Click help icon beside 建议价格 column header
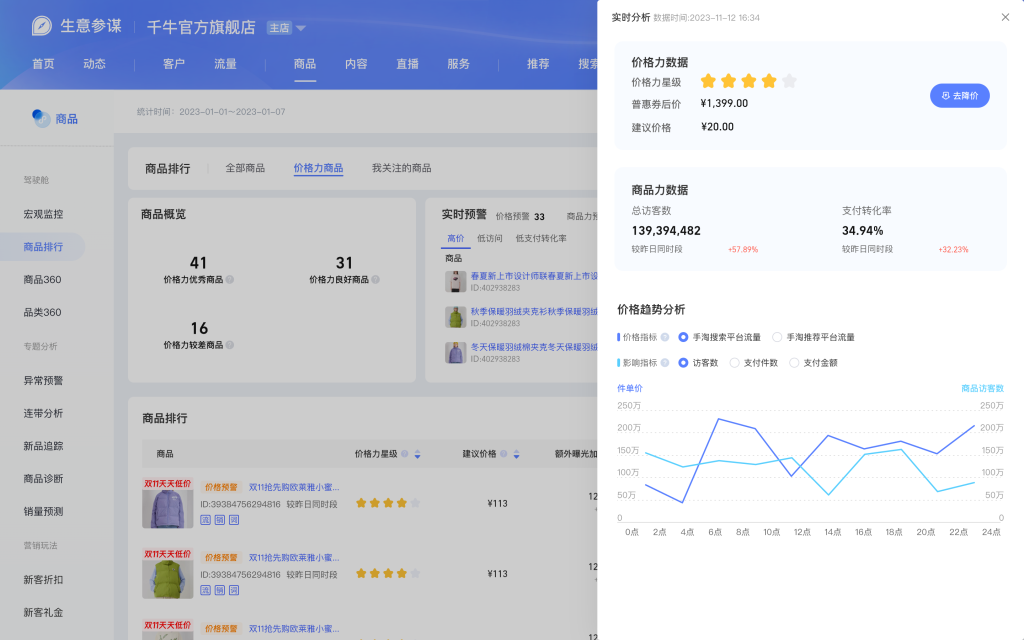This screenshot has width=1024, height=640. (x=504, y=454)
